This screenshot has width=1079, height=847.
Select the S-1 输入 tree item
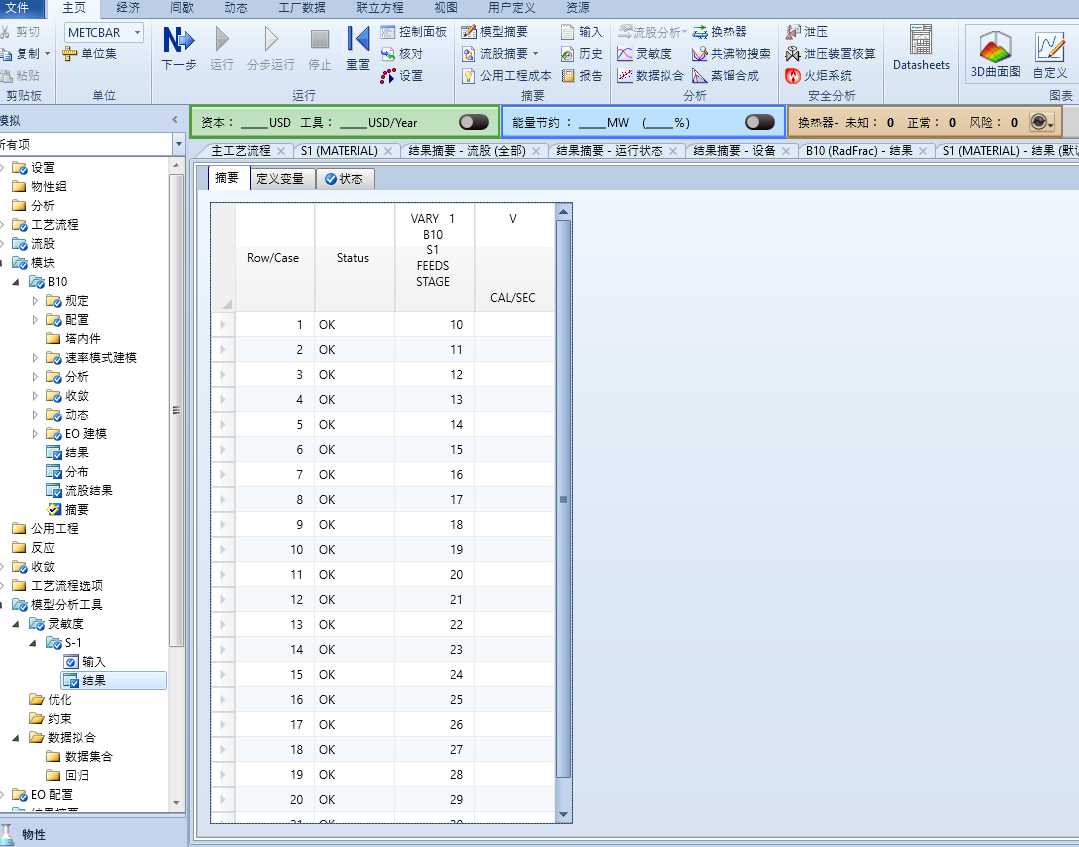pyautogui.click(x=94, y=662)
